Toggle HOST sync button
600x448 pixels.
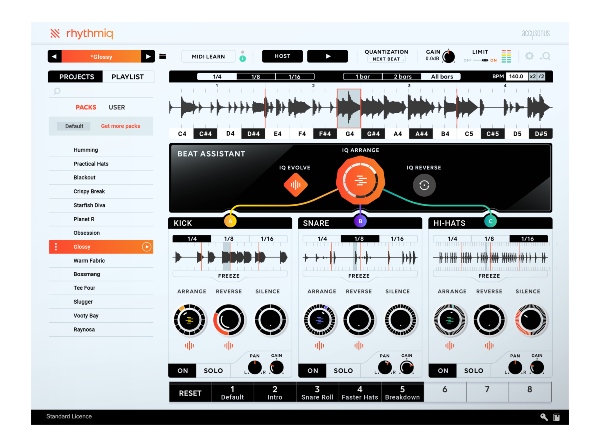pos(282,56)
